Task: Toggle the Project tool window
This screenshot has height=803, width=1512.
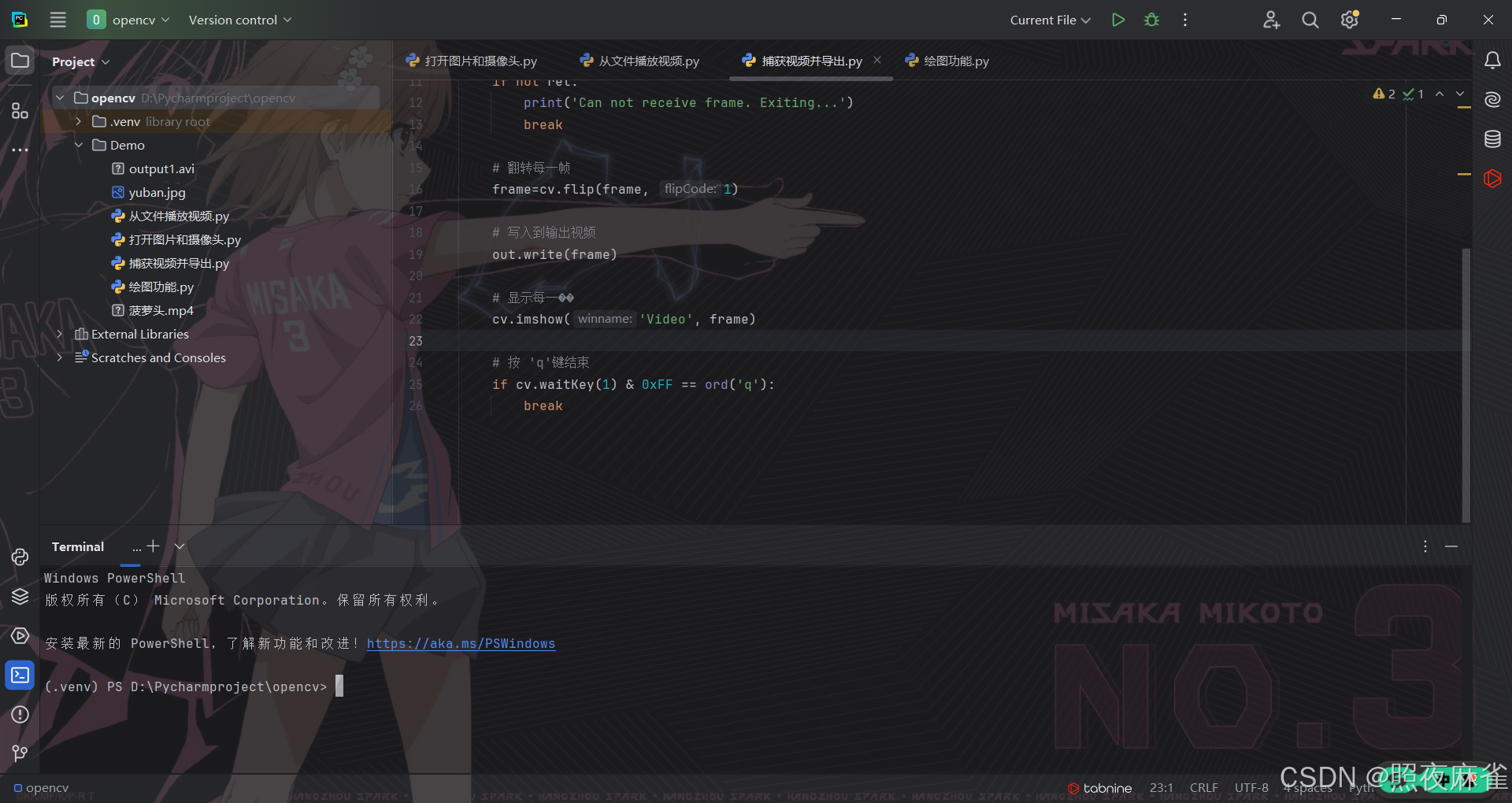Action: tap(20, 61)
